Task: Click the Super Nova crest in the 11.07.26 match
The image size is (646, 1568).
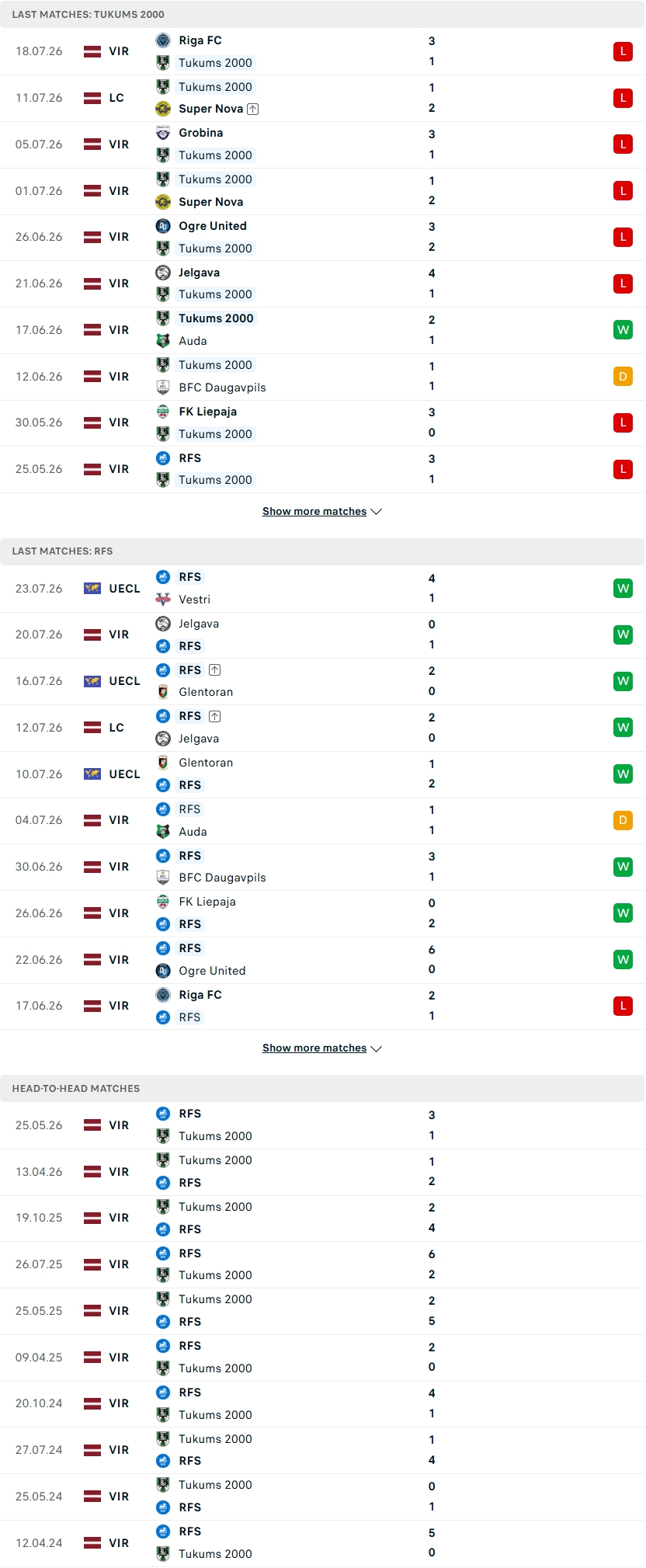Action: (x=163, y=109)
